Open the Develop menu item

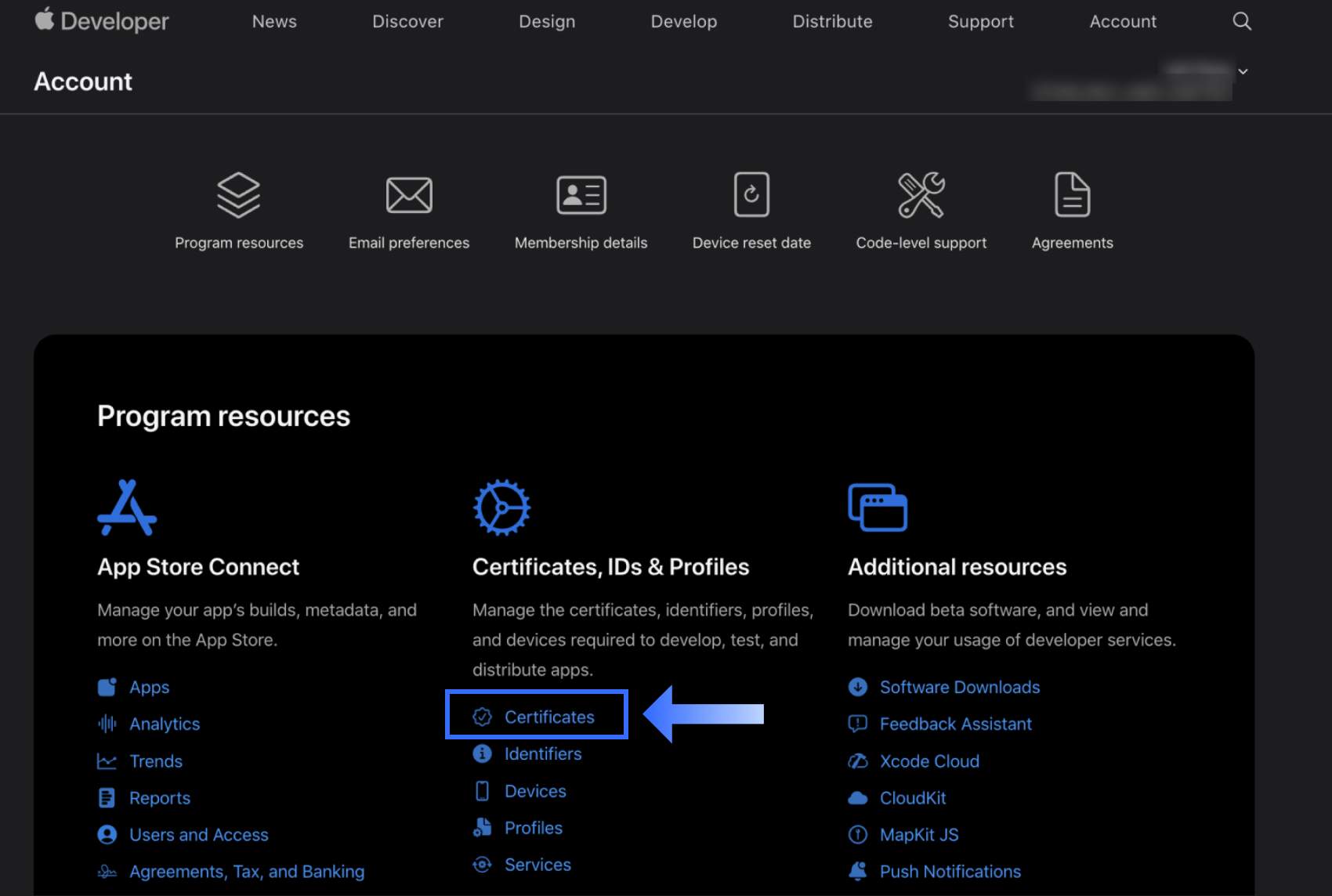(x=683, y=21)
